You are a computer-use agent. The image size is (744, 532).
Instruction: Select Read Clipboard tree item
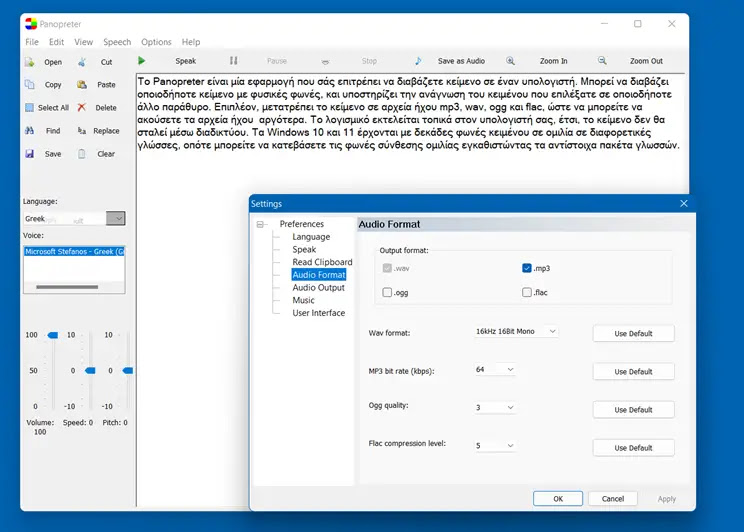(322, 262)
